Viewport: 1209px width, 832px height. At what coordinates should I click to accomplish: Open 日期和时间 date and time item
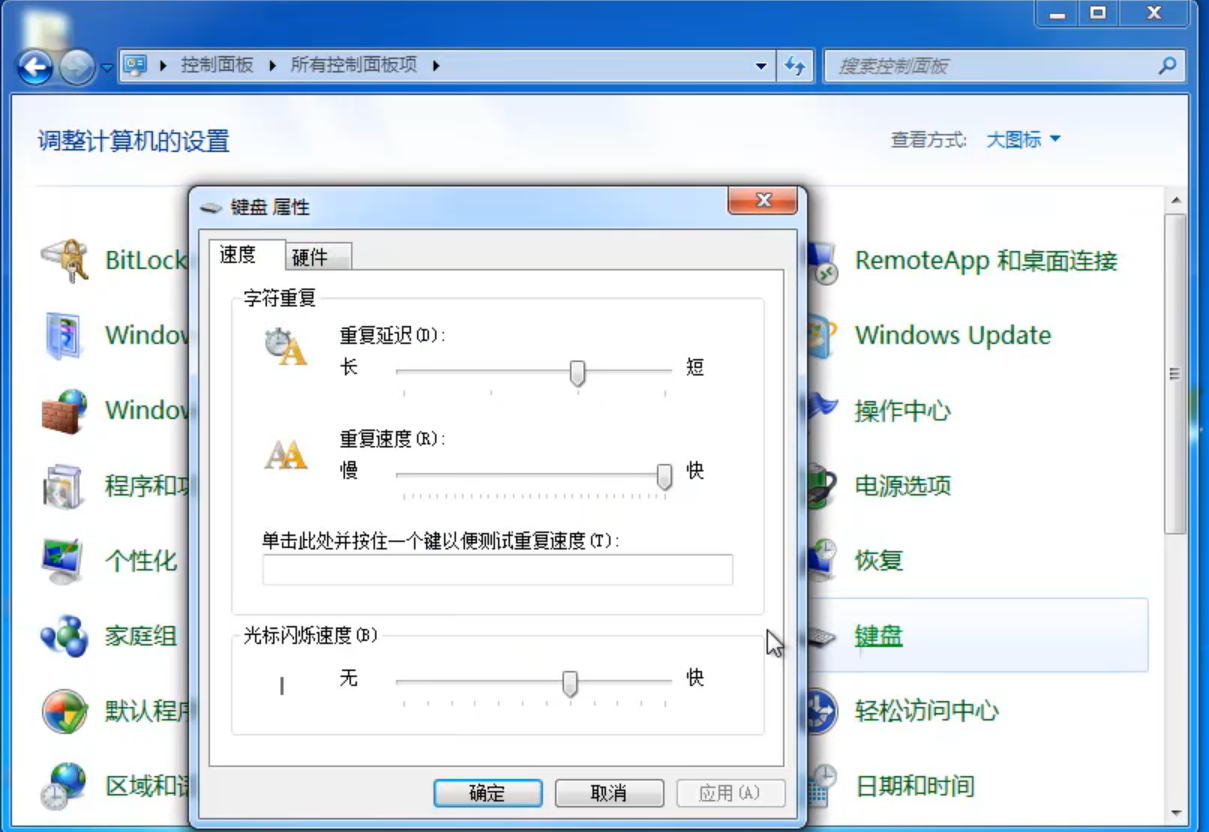tap(914, 786)
